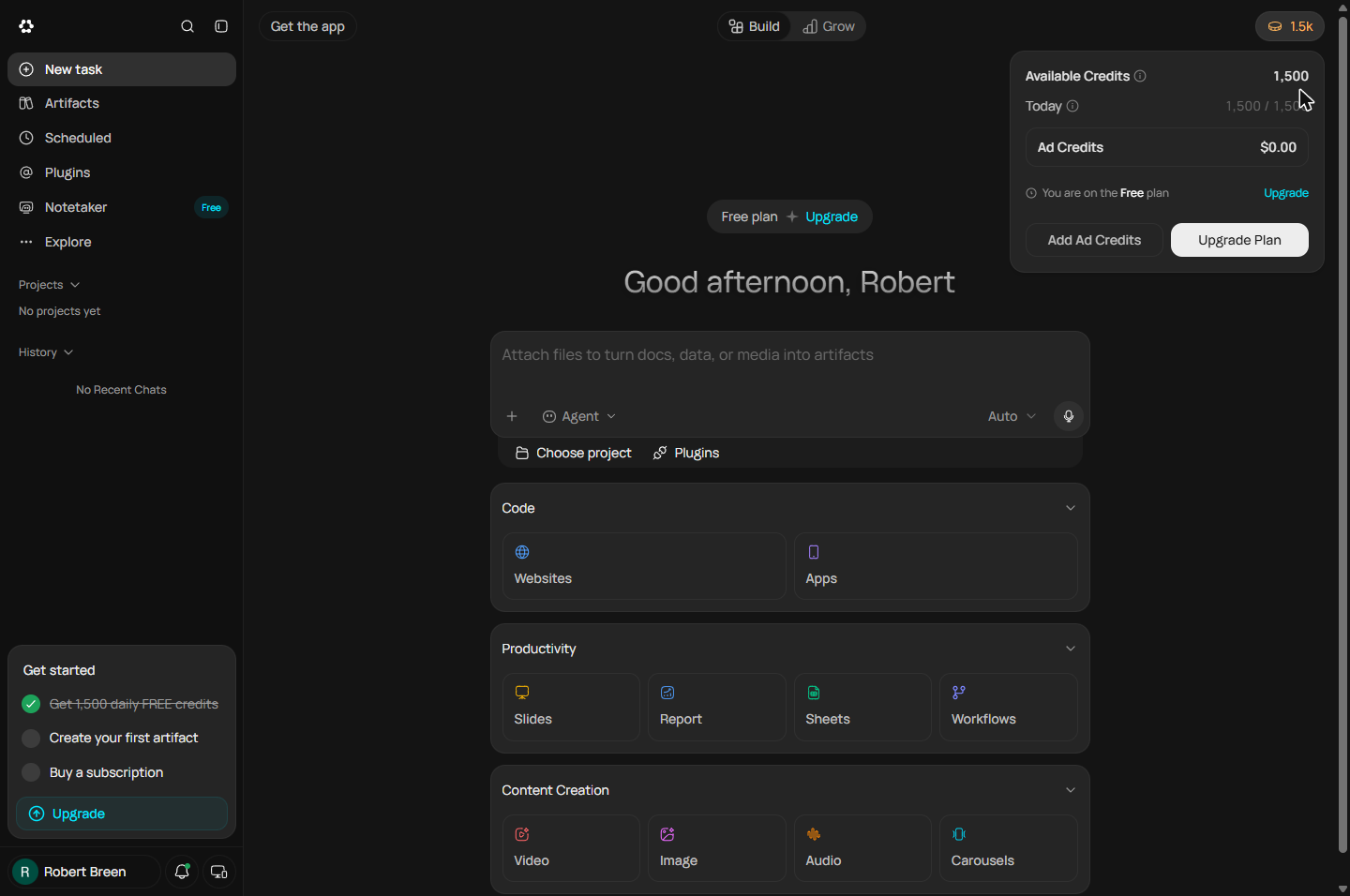
Task: Click the devices icon beside notifications bell
Action: (218, 872)
